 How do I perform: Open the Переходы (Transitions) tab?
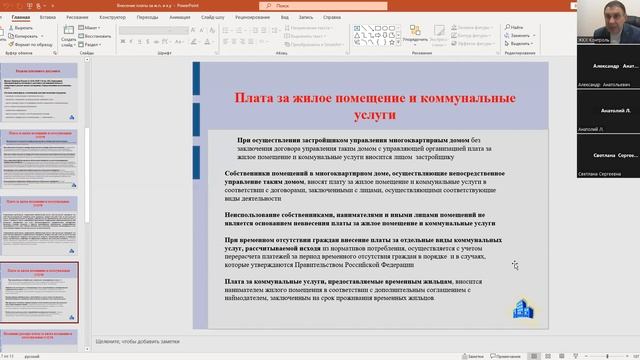click(x=147, y=17)
